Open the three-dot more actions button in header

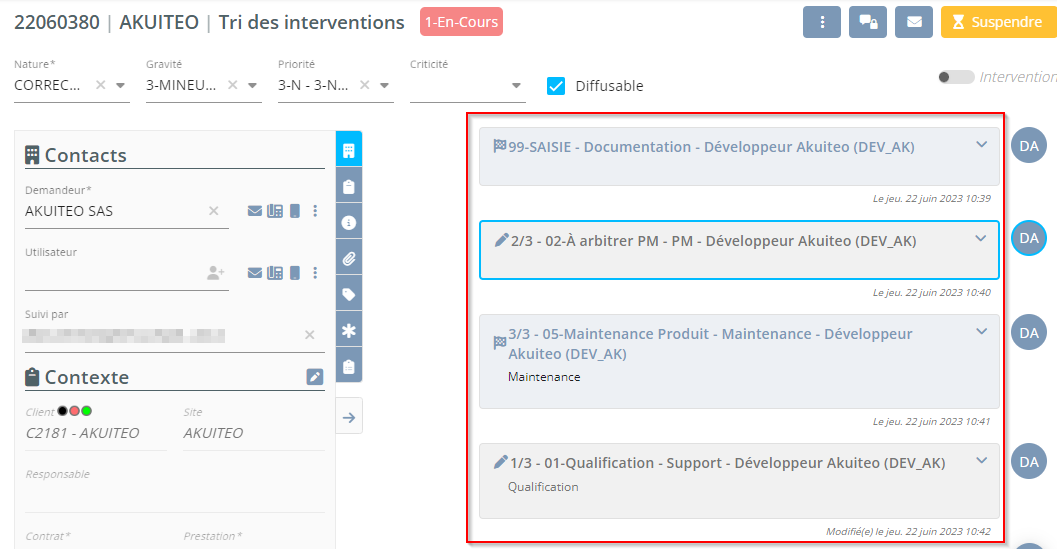821,22
